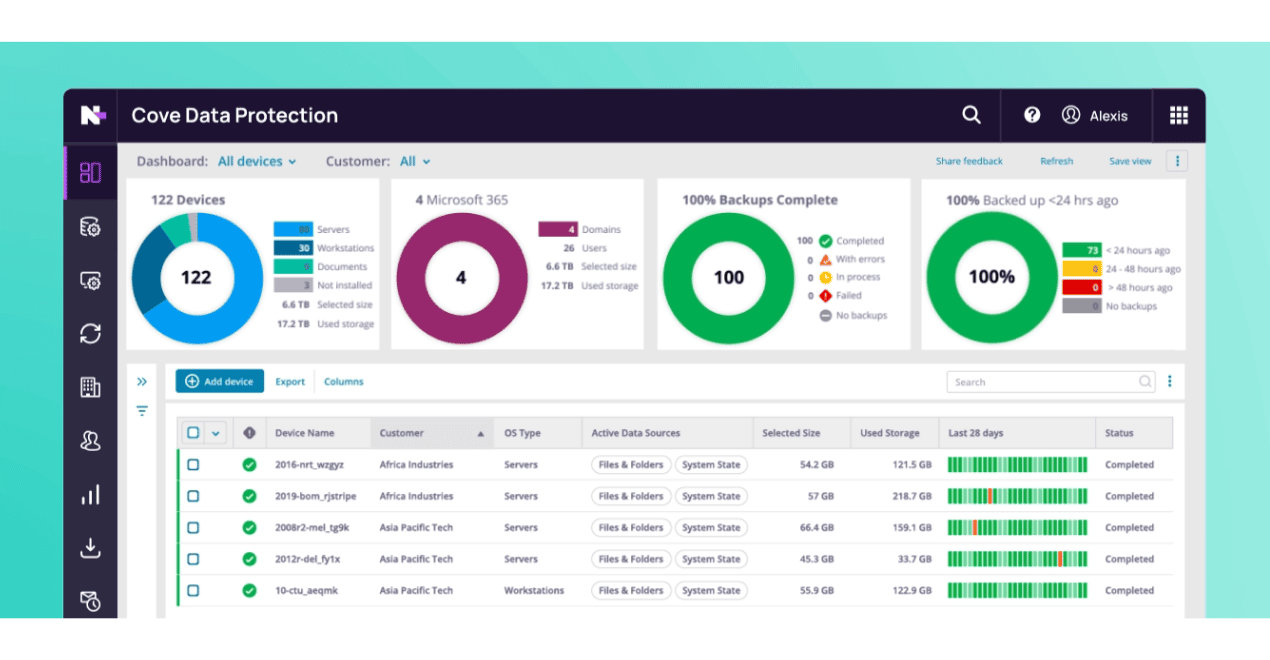The width and height of the screenshot is (1270, 660).
Task: Click the purple Domains legend swatch
Action: point(558,229)
